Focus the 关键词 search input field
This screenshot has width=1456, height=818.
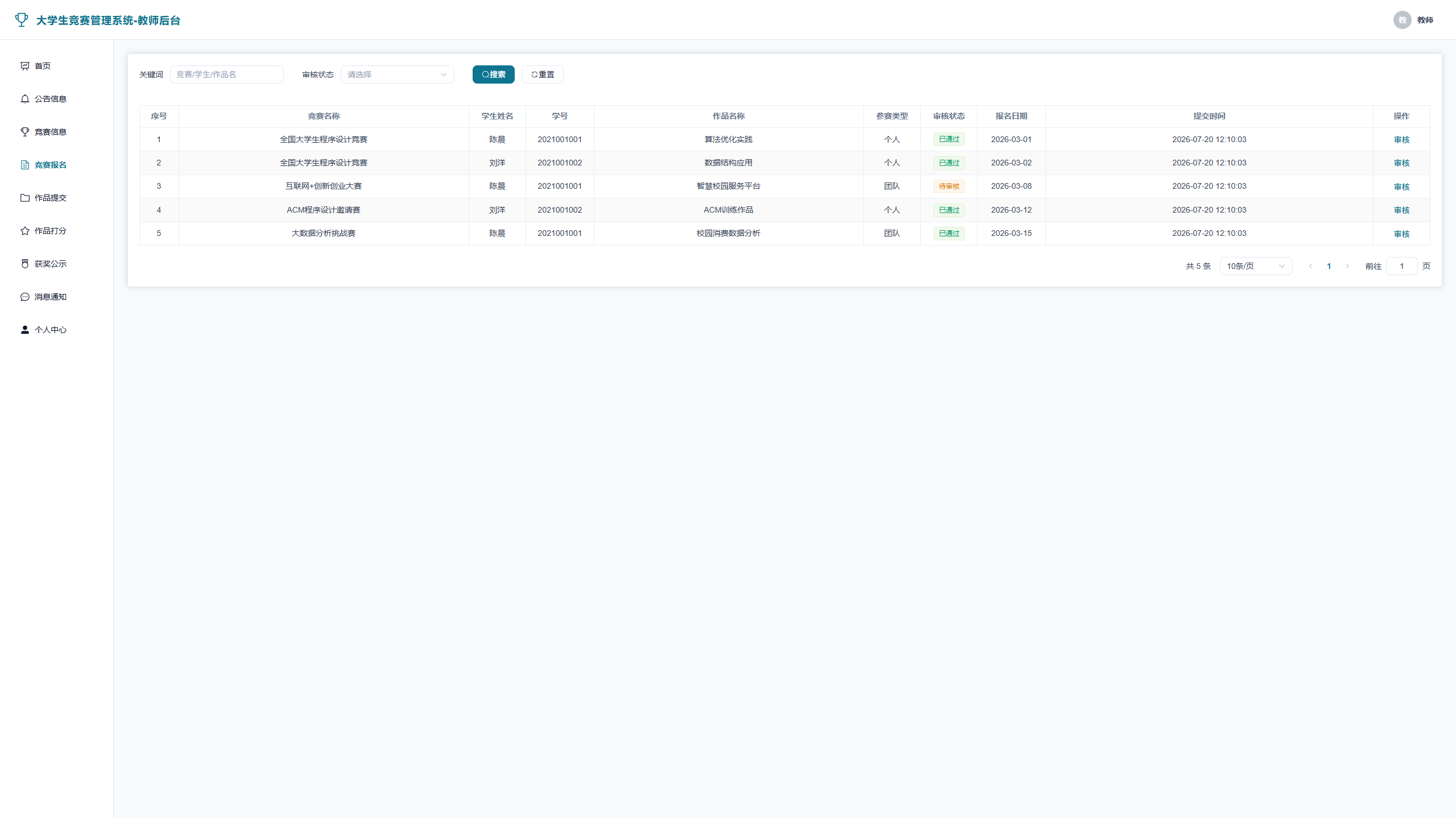click(x=226, y=74)
